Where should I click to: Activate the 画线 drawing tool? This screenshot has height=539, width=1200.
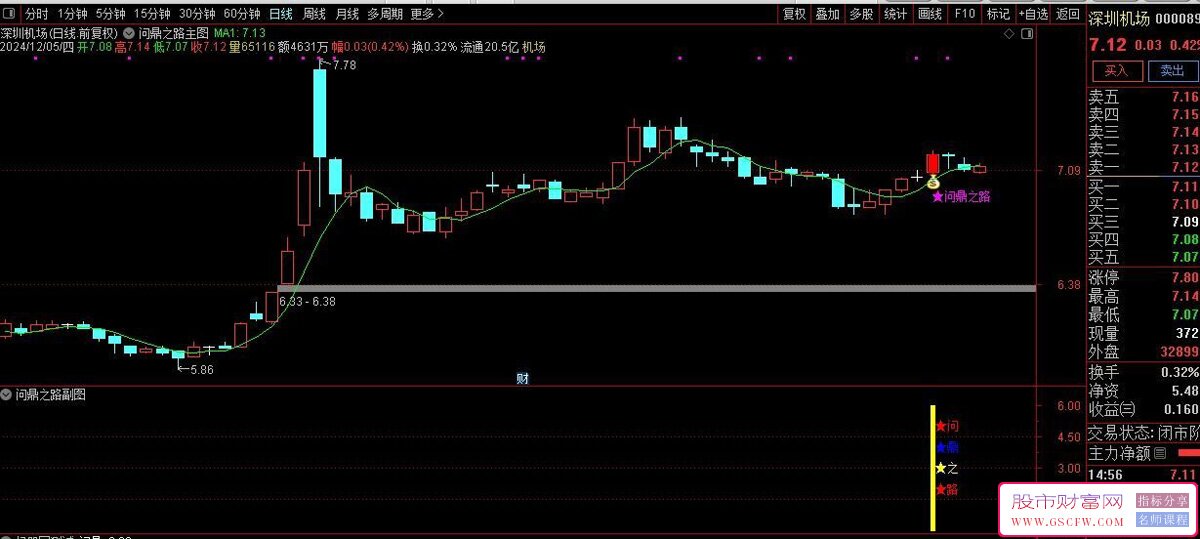pyautogui.click(x=930, y=14)
